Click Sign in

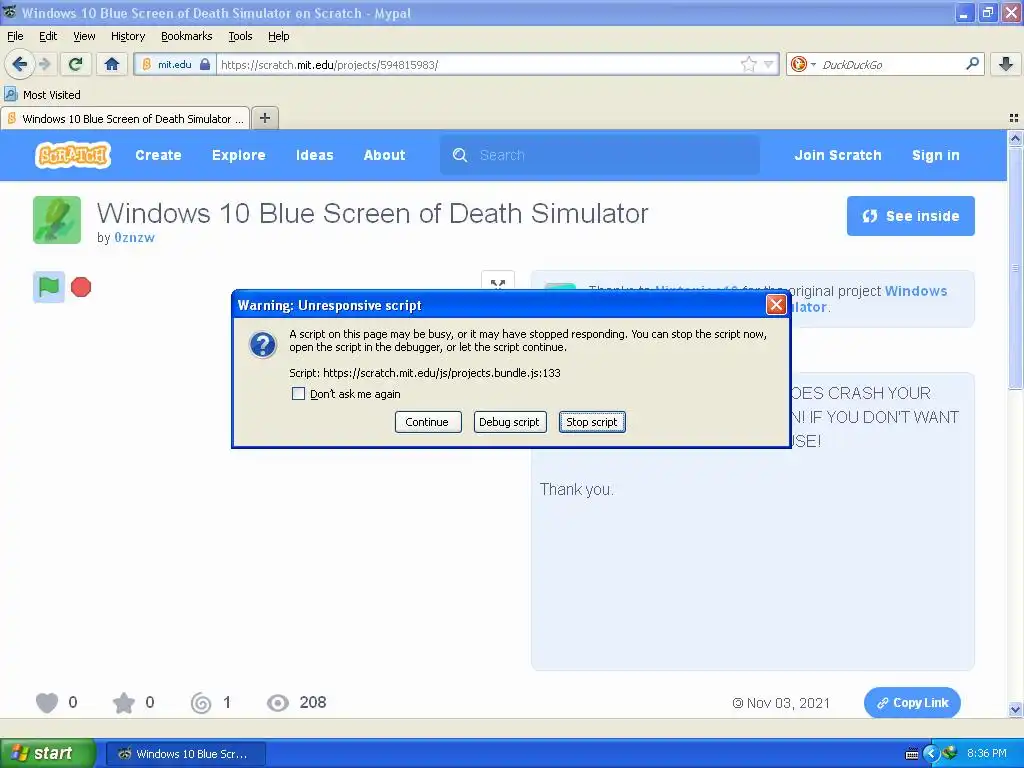coord(935,155)
